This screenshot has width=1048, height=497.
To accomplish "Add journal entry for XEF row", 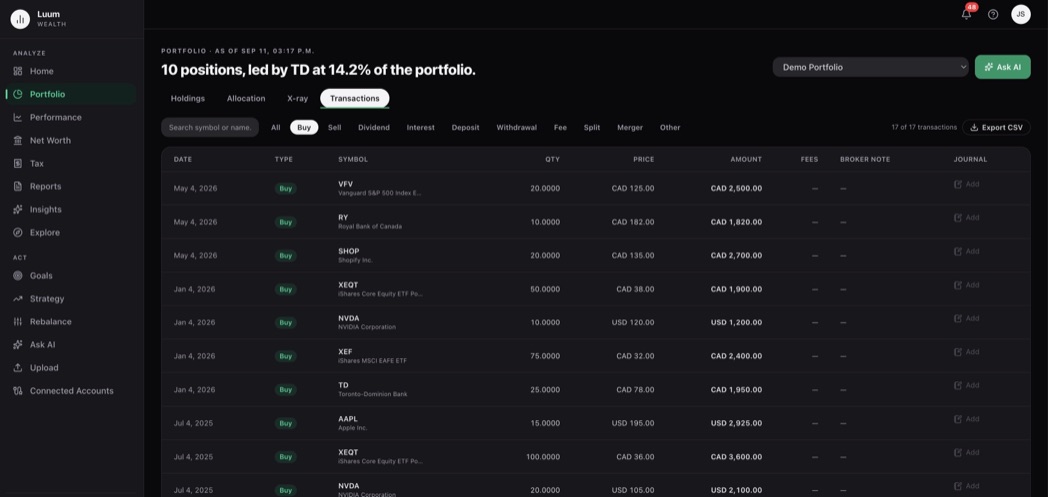I will click(966, 351).
